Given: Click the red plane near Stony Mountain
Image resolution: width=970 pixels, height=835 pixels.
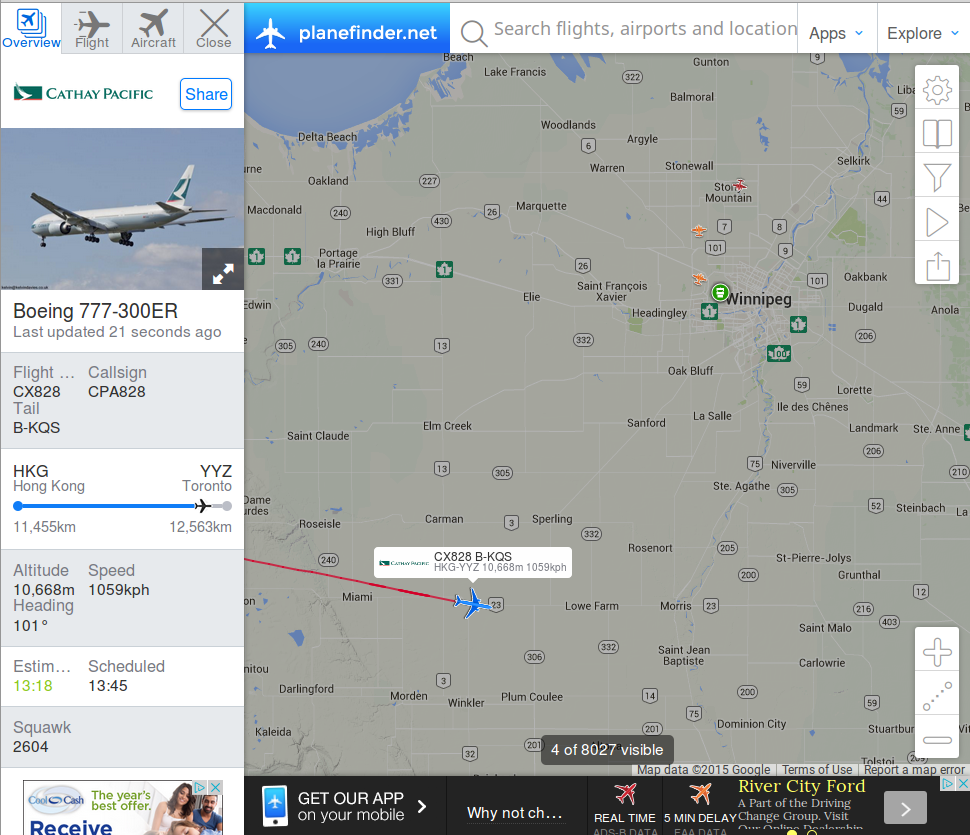Looking at the screenshot, I should (x=739, y=185).
